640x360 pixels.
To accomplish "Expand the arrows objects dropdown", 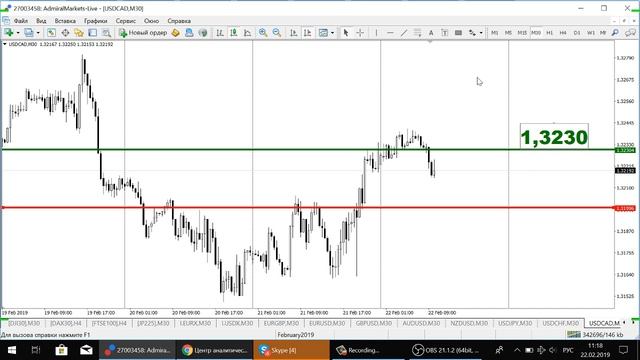I will click(x=481, y=33).
